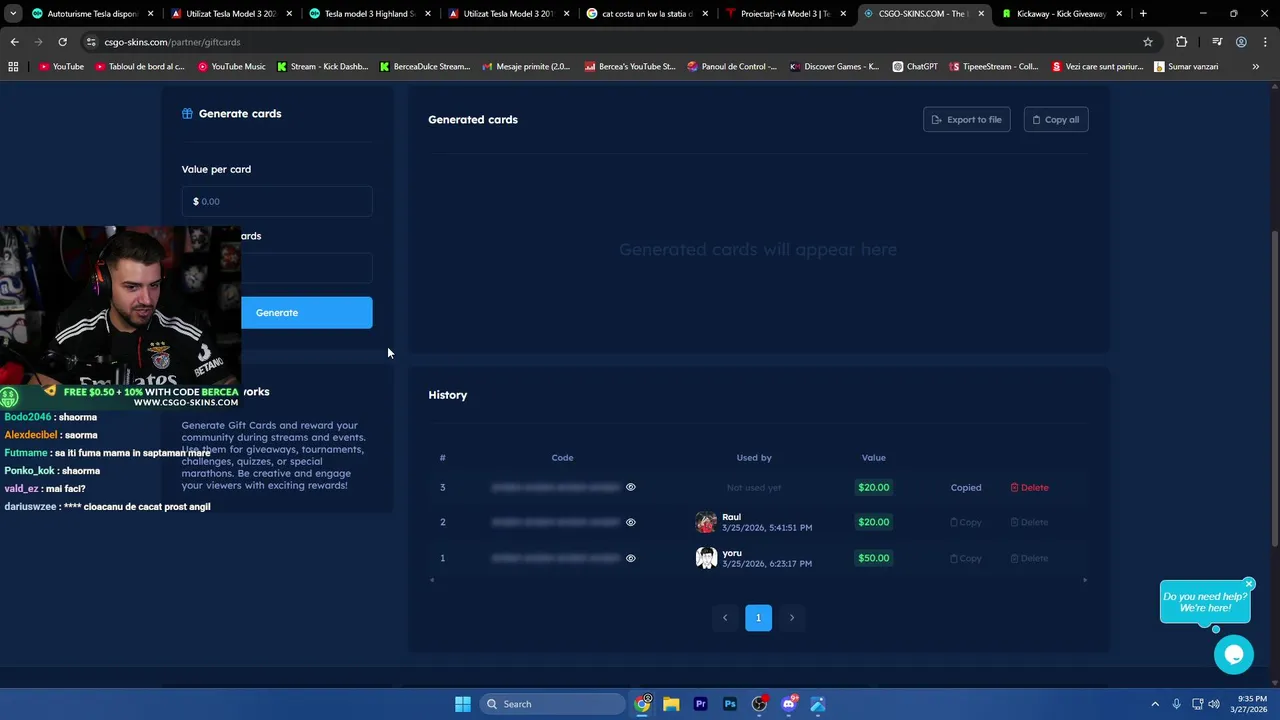Open Chrome three-dot menu
Screen dimensions: 1280x720
point(1265,42)
